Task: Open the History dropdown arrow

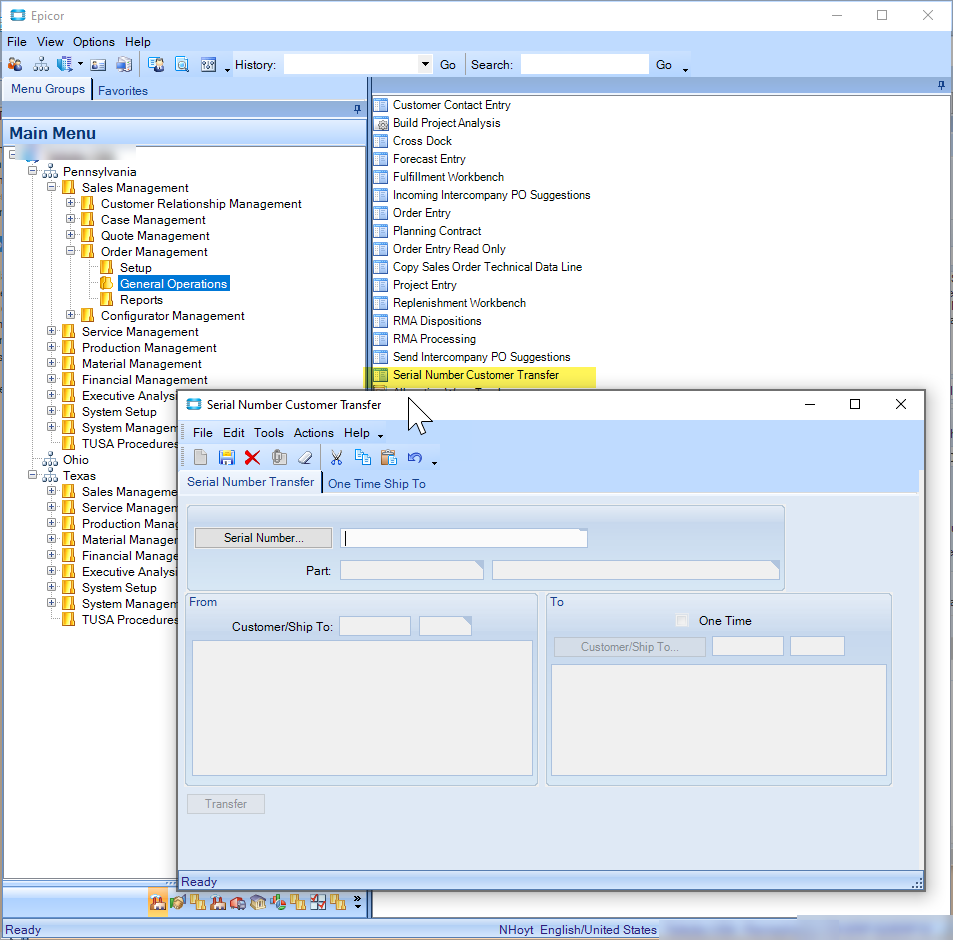Action: [x=425, y=64]
